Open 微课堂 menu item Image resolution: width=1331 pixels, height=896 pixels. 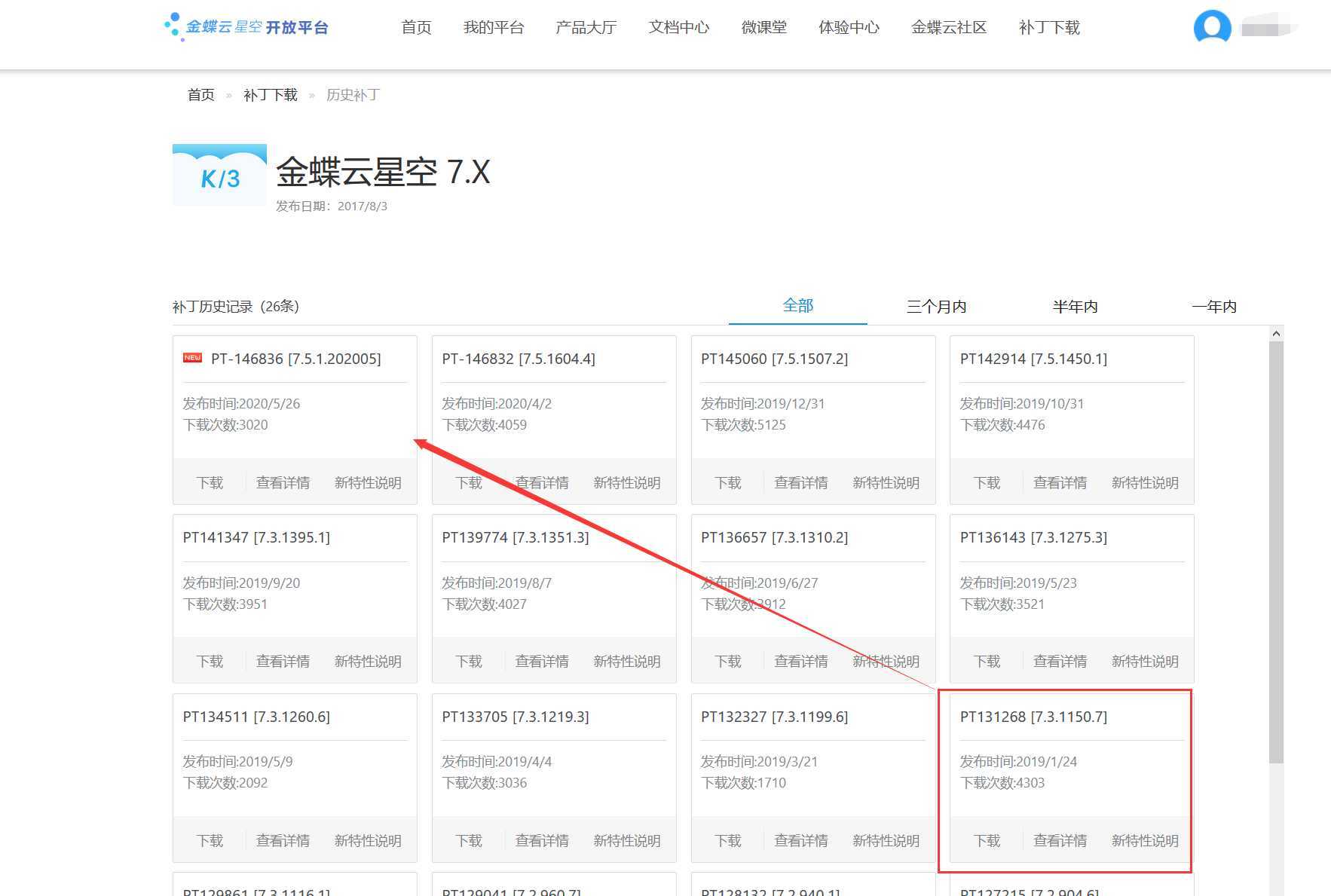764,28
